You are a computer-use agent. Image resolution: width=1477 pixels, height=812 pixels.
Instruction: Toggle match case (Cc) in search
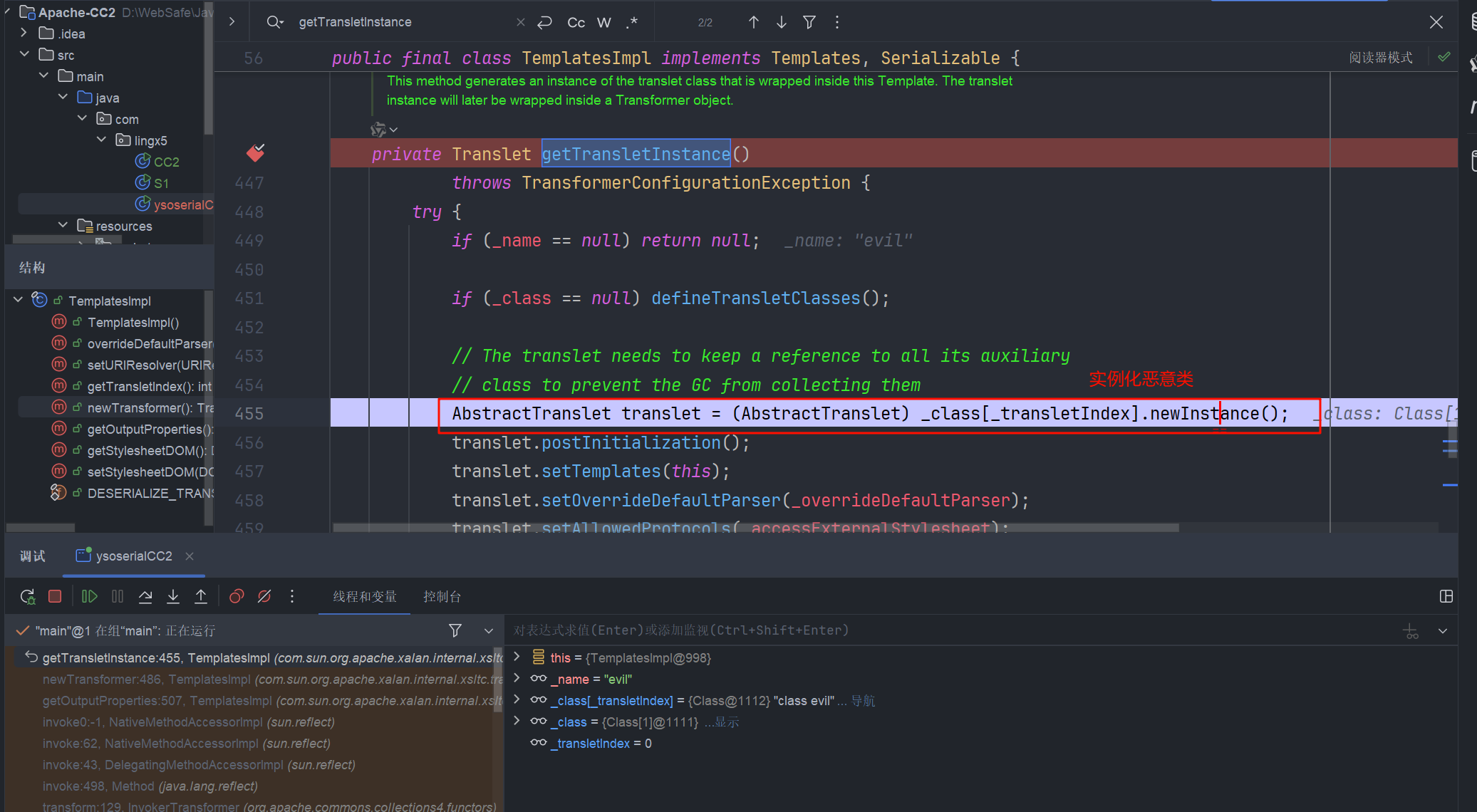(576, 23)
